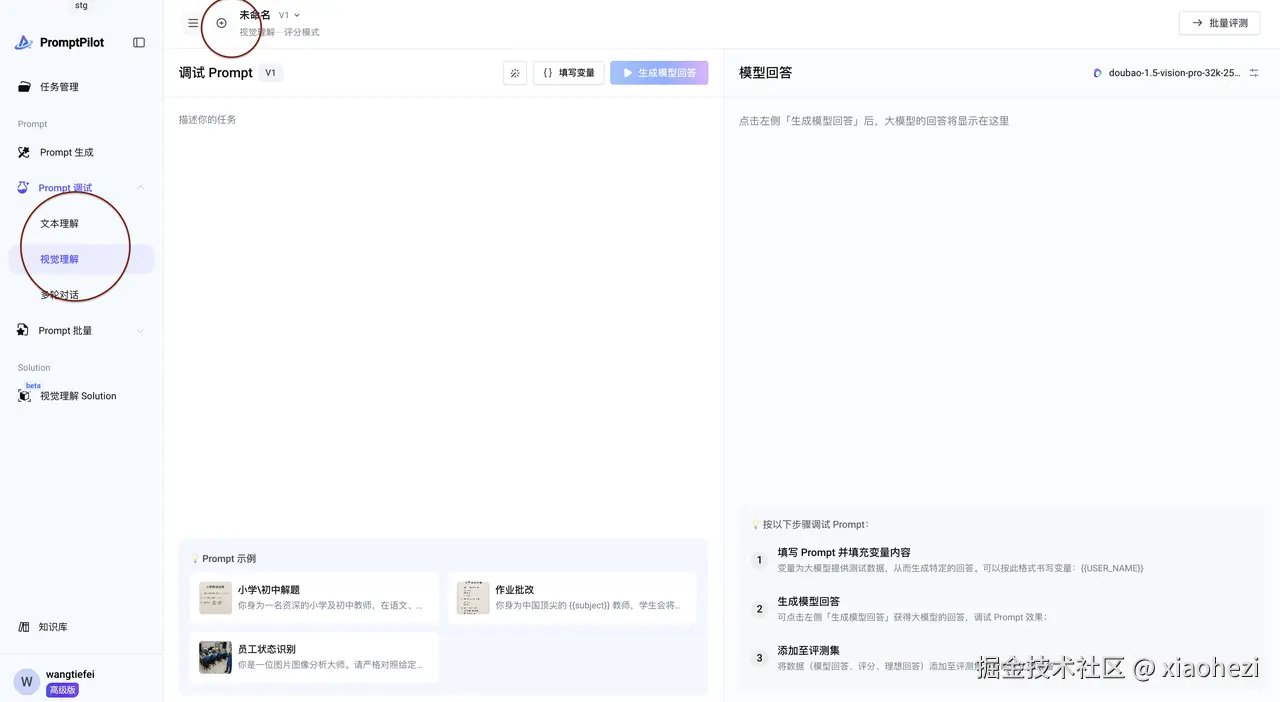Open the V1 version dropdown in header
This screenshot has width=1280, height=702.
click(289, 15)
